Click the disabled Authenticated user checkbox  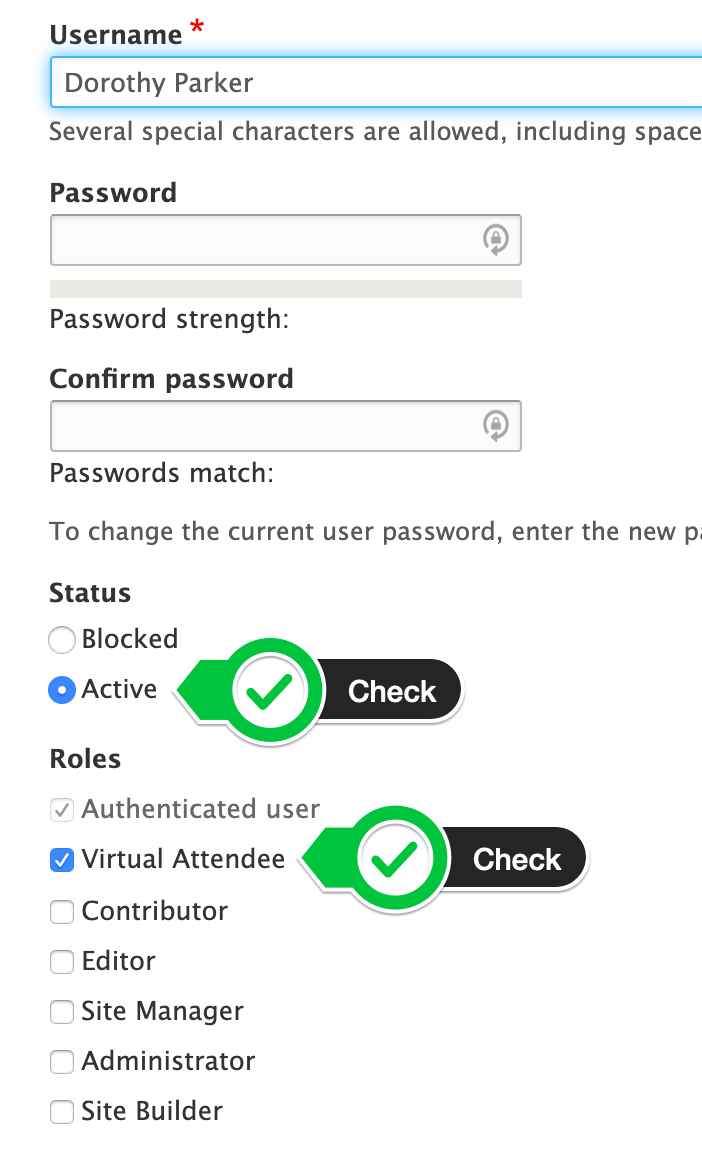[62, 809]
